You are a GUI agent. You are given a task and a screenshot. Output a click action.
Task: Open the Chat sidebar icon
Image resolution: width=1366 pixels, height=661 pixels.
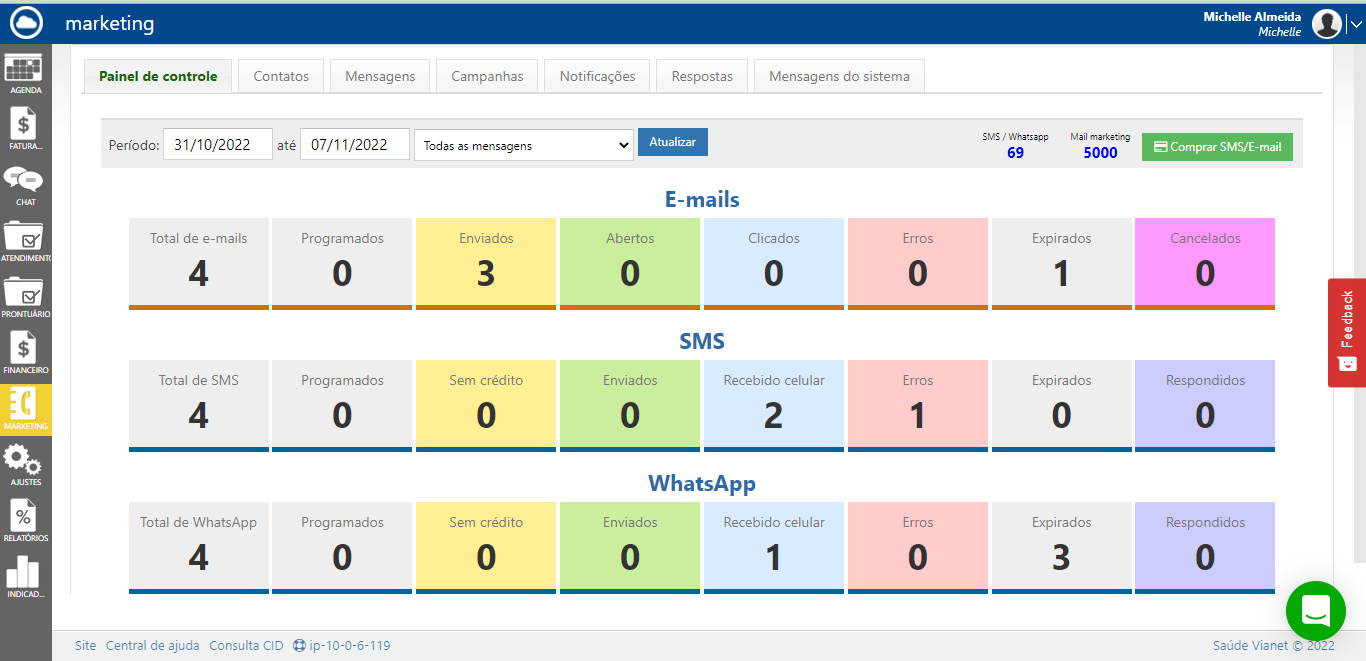tap(25, 185)
